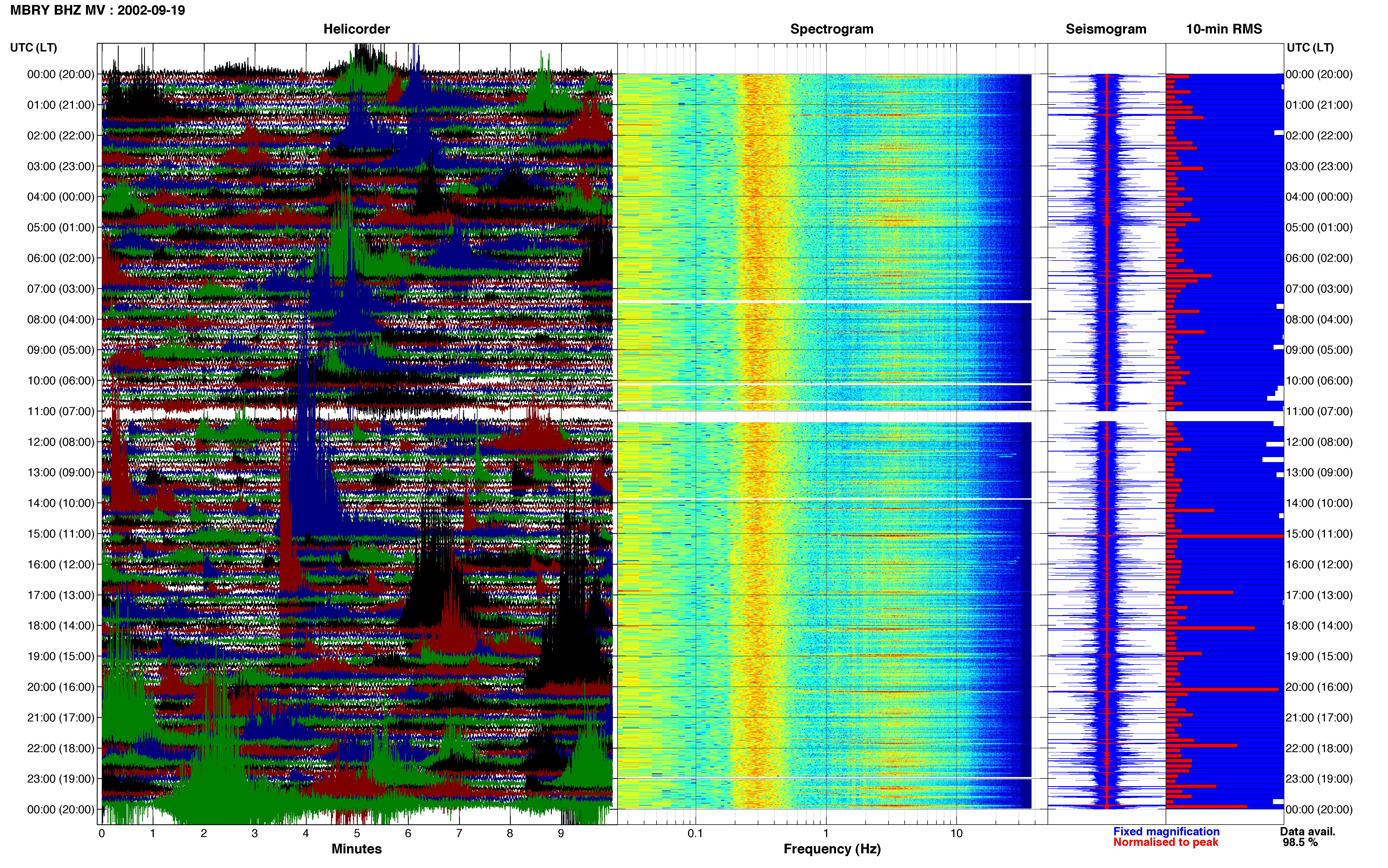Click the Minutes axis label
This screenshot has height=868, width=1388.
(x=356, y=848)
